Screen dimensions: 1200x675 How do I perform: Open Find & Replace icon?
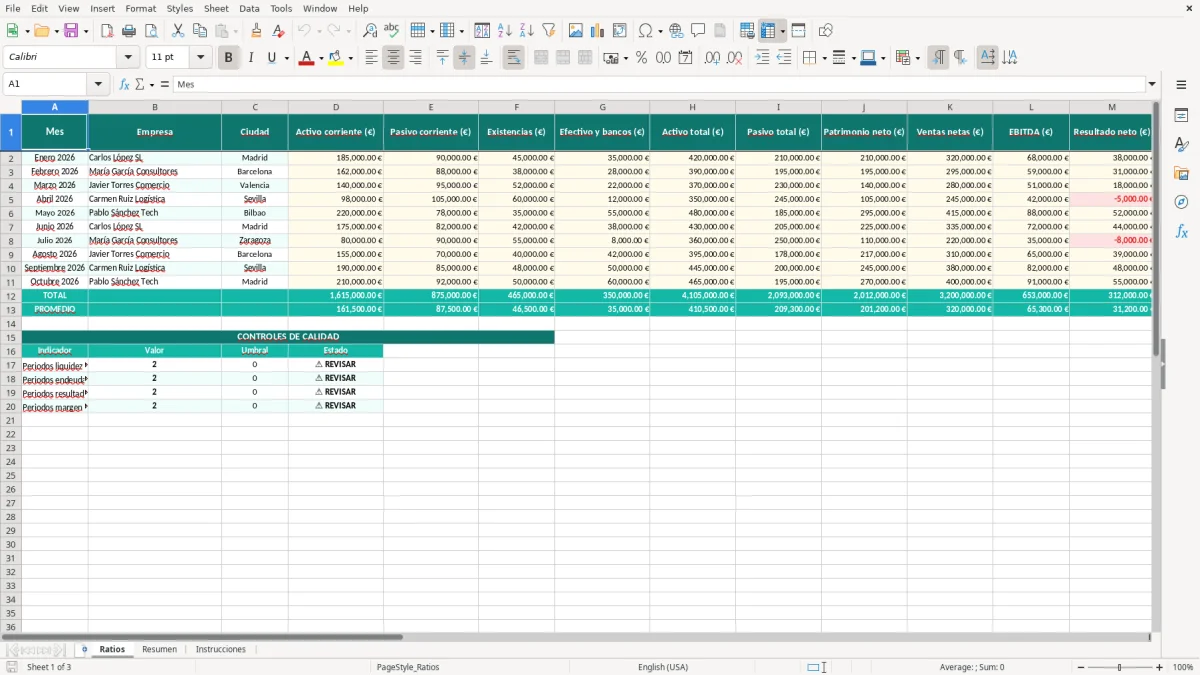tap(370, 31)
